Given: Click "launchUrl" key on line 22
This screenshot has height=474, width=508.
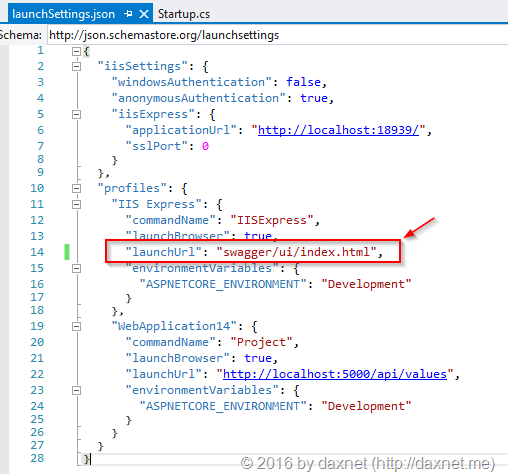Looking at the screenshot, I should point(164,374).
